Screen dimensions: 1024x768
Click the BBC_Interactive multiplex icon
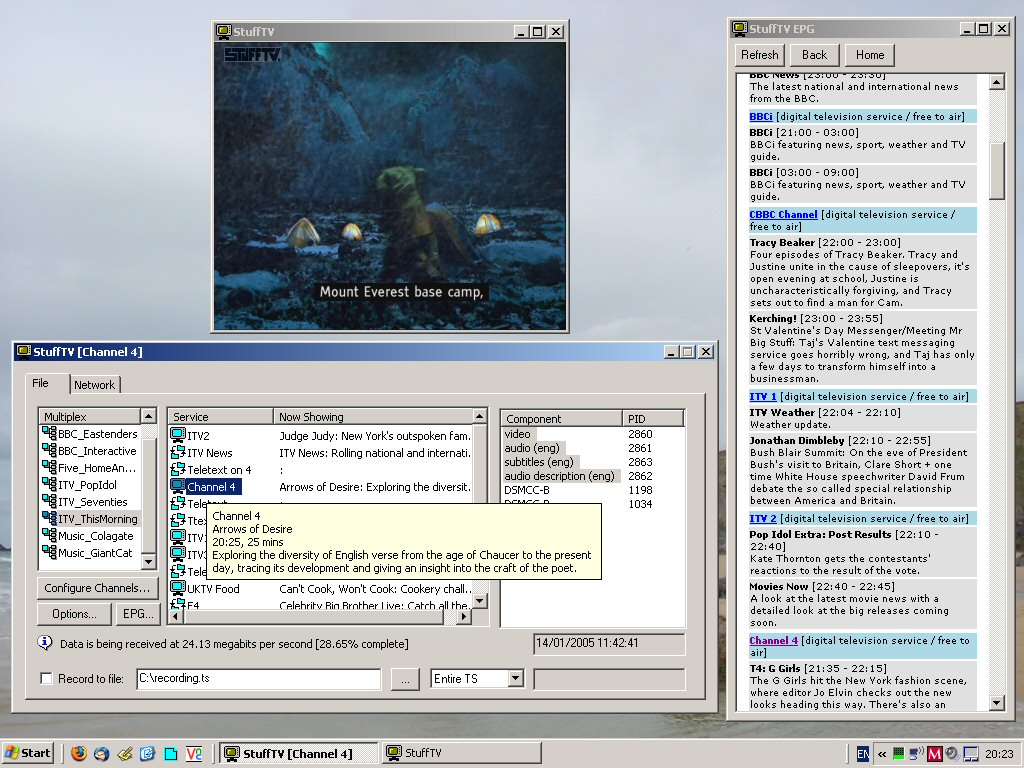tap(49, 450)
